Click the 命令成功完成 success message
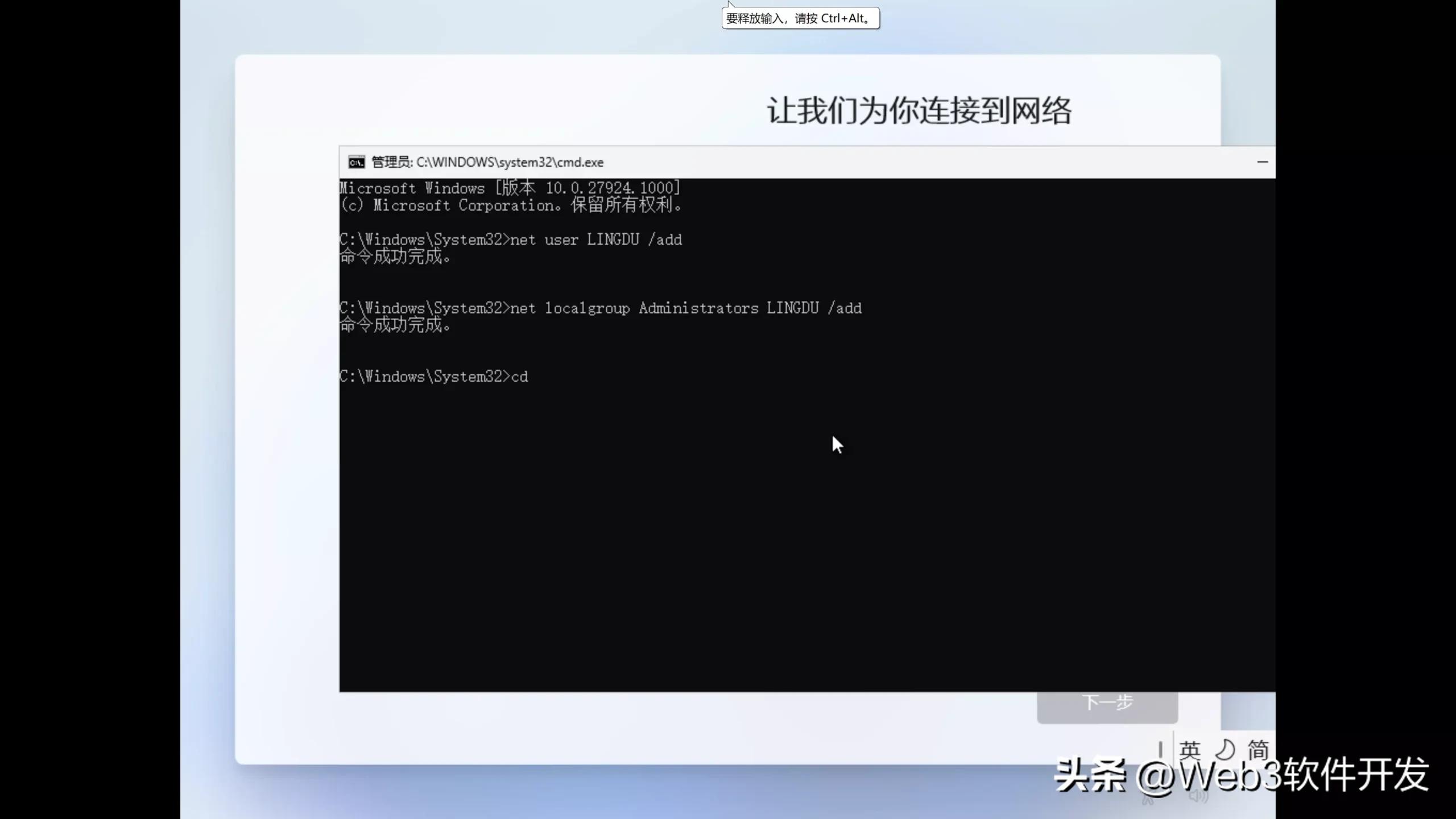 point(396,257)
